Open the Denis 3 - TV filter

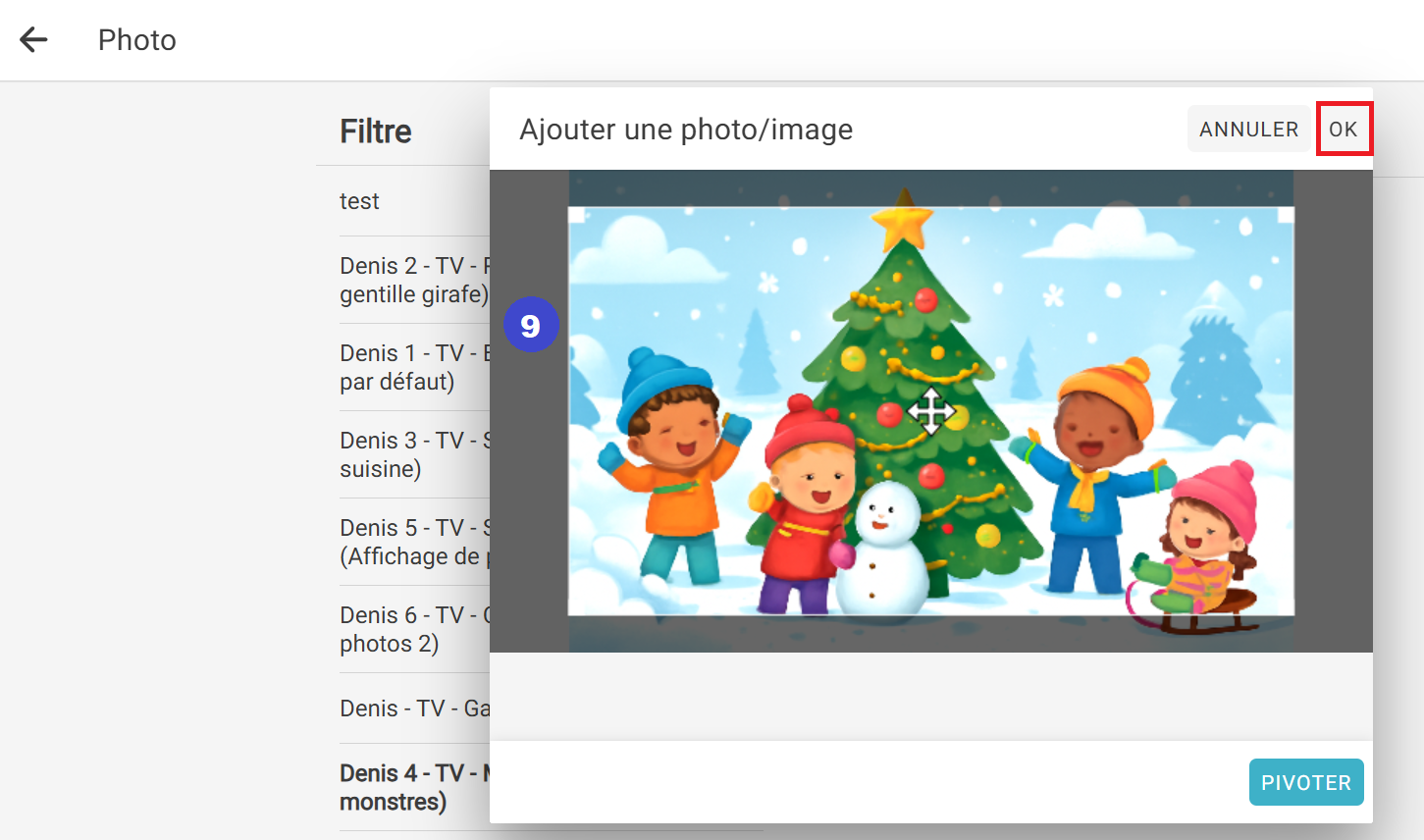[414, 454]
